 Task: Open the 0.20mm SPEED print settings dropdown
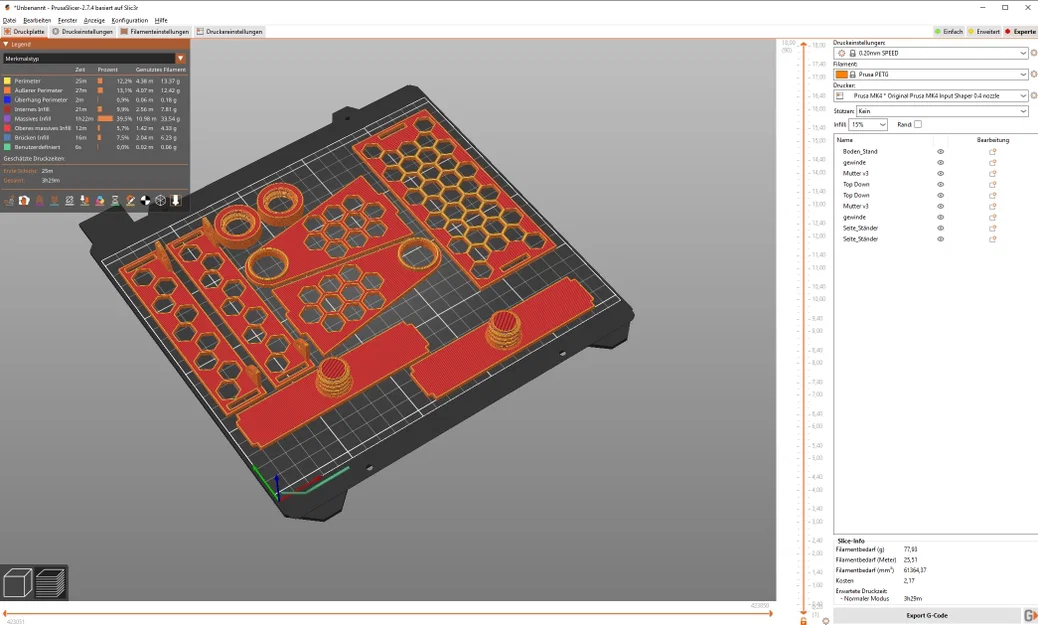coord(931,53)
